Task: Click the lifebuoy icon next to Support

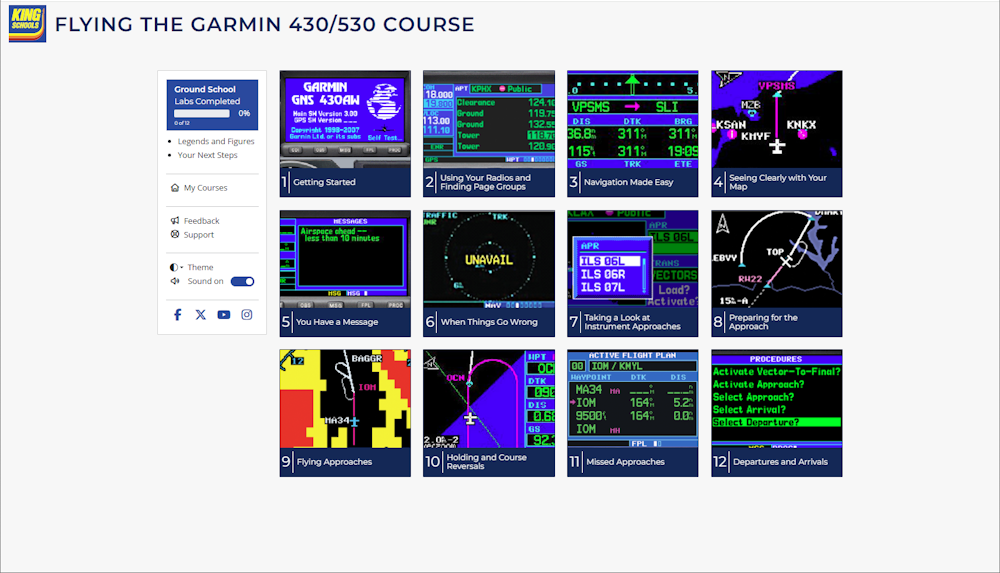Action: click(175, 235)
